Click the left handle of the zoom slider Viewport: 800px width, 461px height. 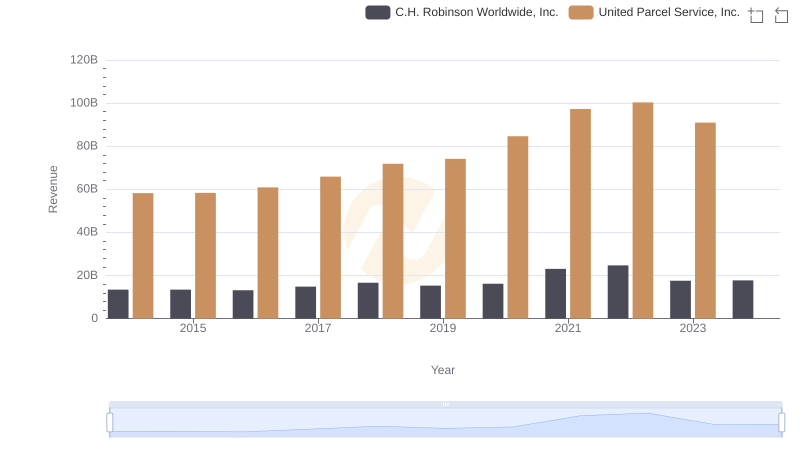tap(110, 423)
